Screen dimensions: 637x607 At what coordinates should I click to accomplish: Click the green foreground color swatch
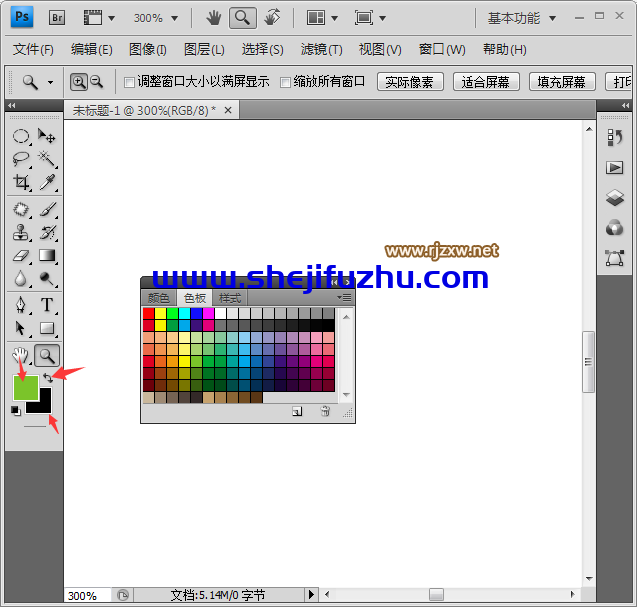point(26,388)
